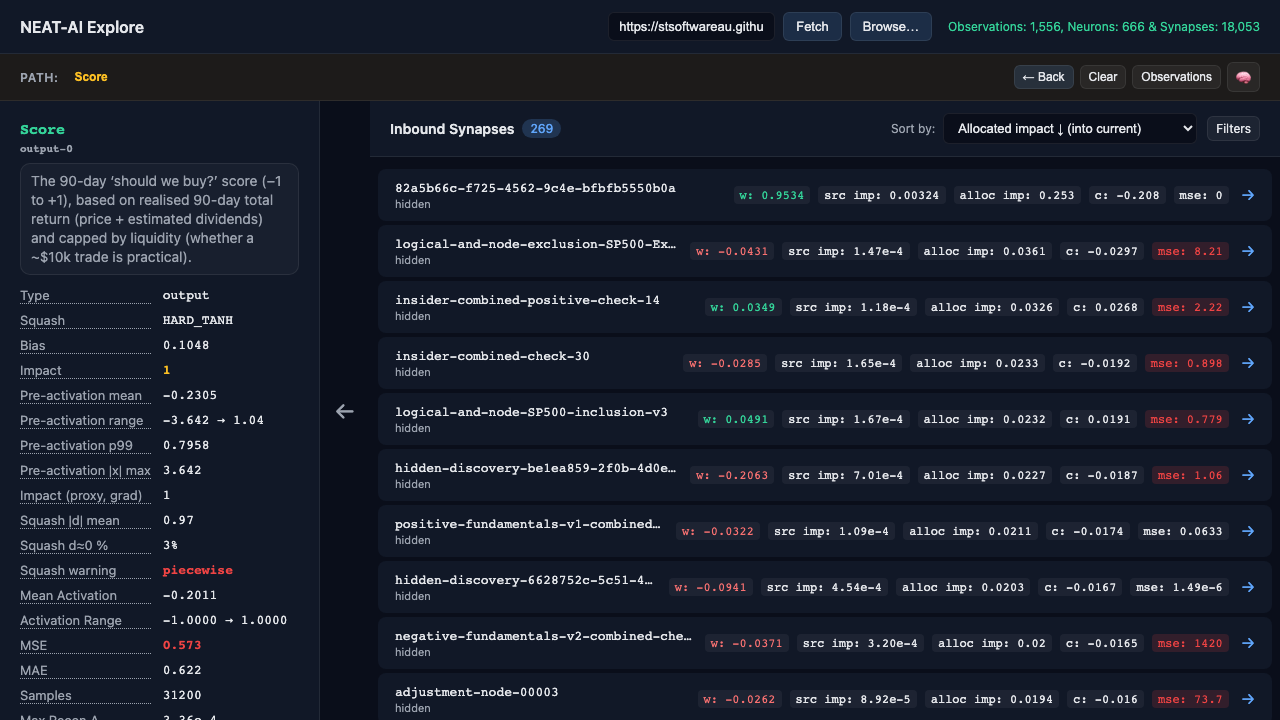Click the red piecewise squash warning

coord(198,570)
